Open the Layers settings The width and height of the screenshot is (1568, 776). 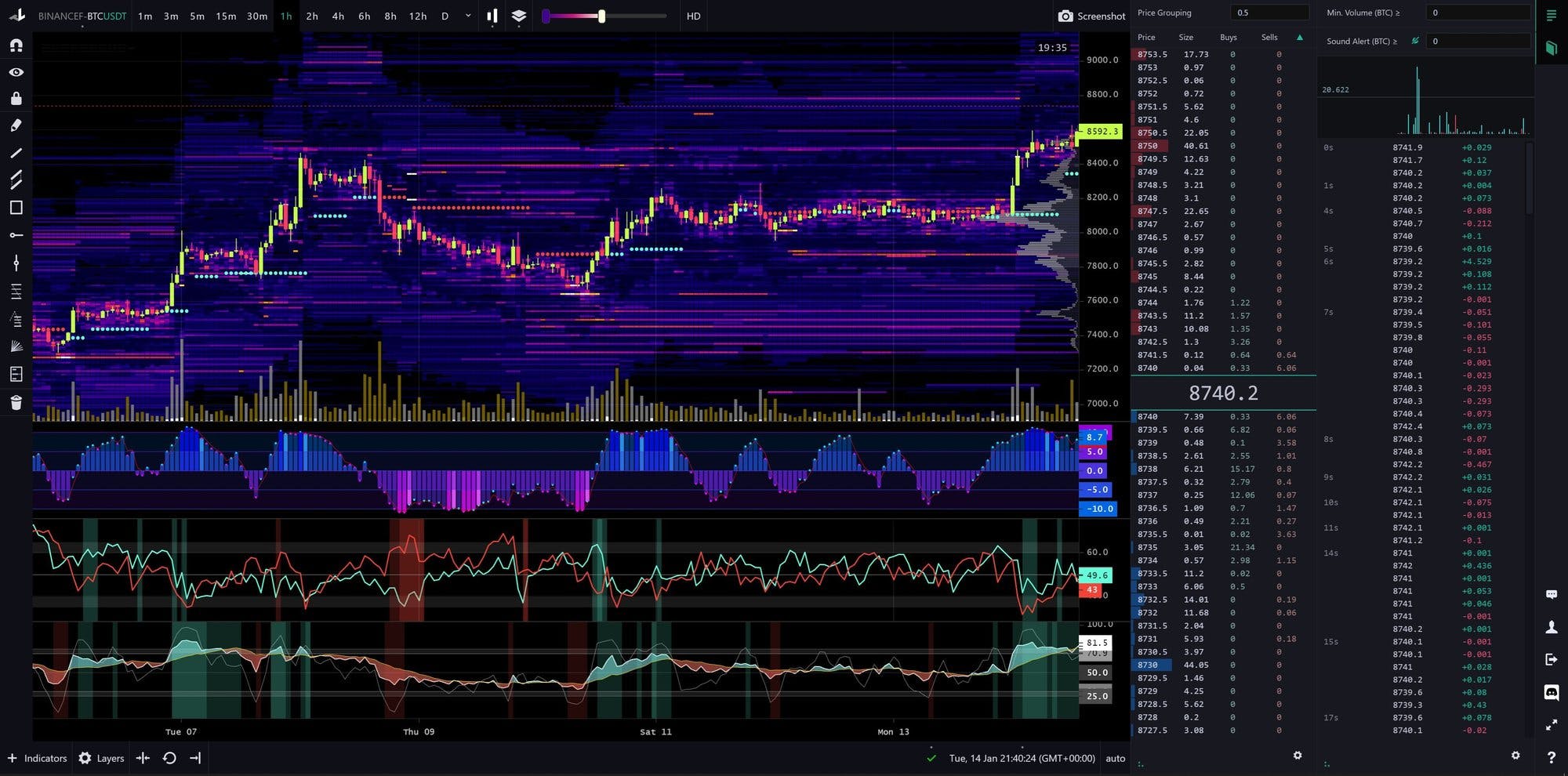[101, 758]
